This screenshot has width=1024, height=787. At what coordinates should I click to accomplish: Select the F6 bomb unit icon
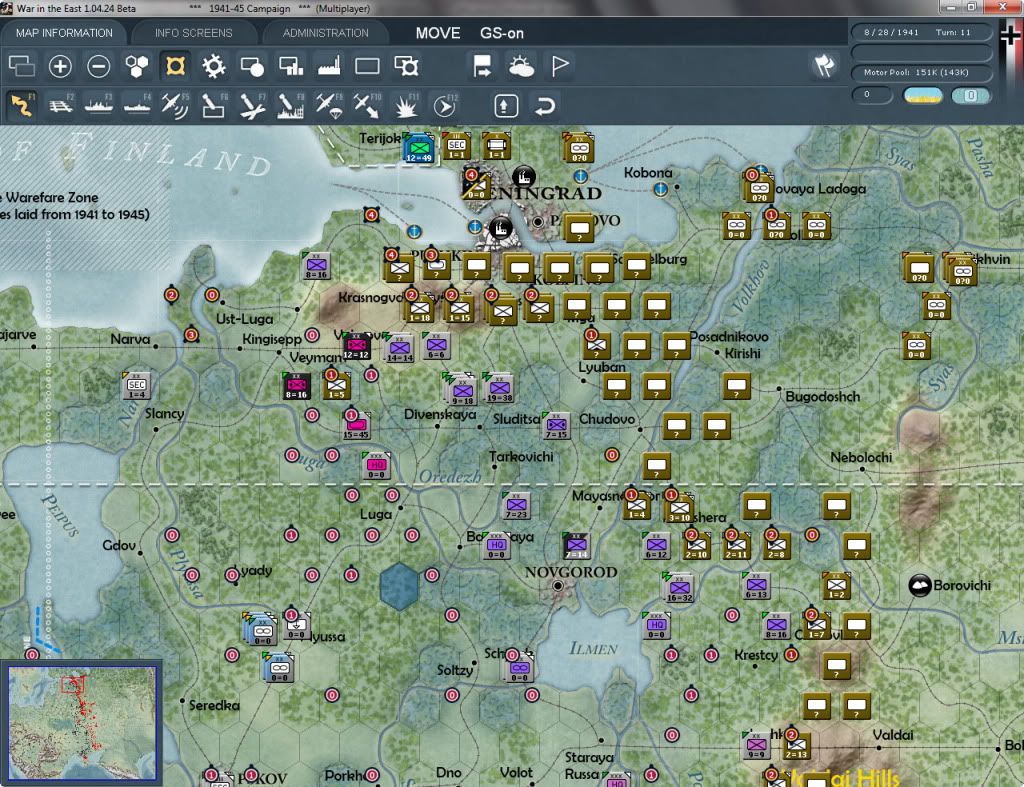pos(214,105)
